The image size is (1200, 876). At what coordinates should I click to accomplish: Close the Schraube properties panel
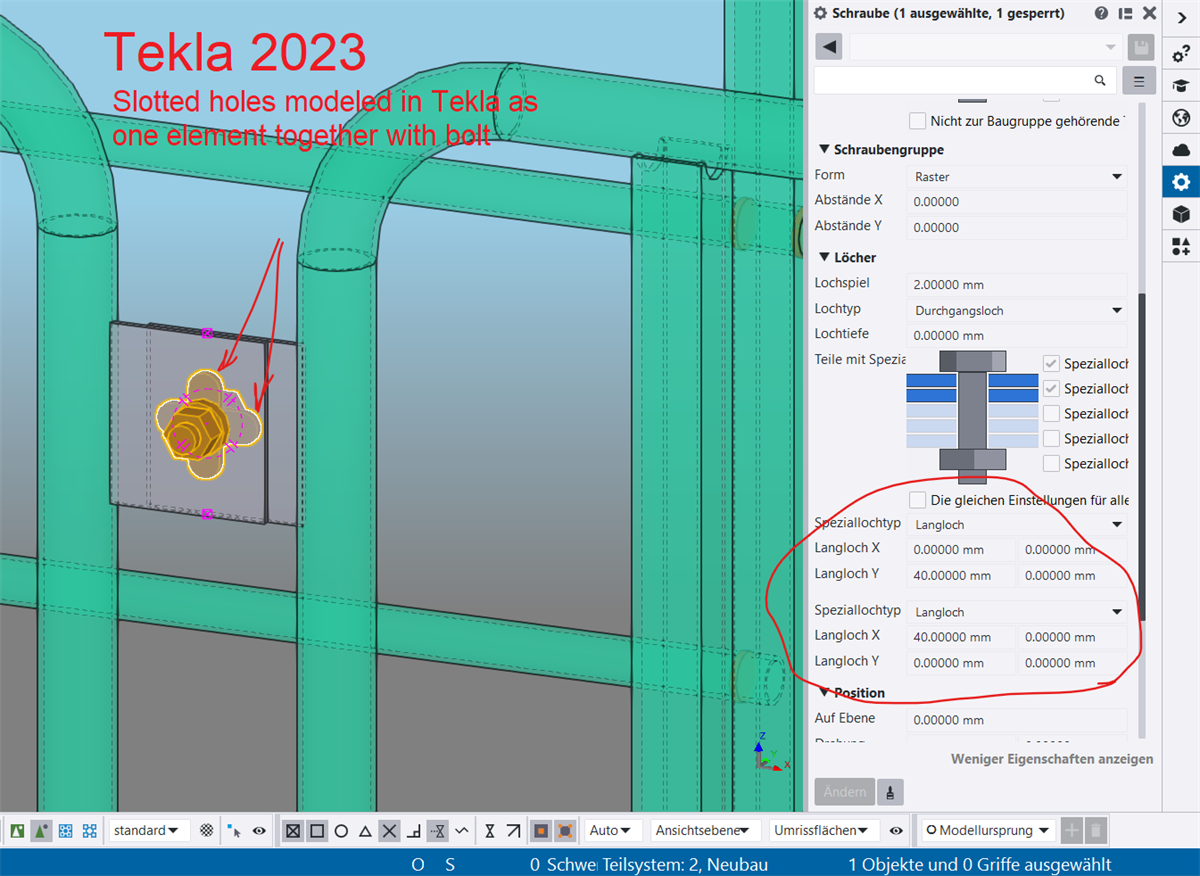pos(1149,13)
